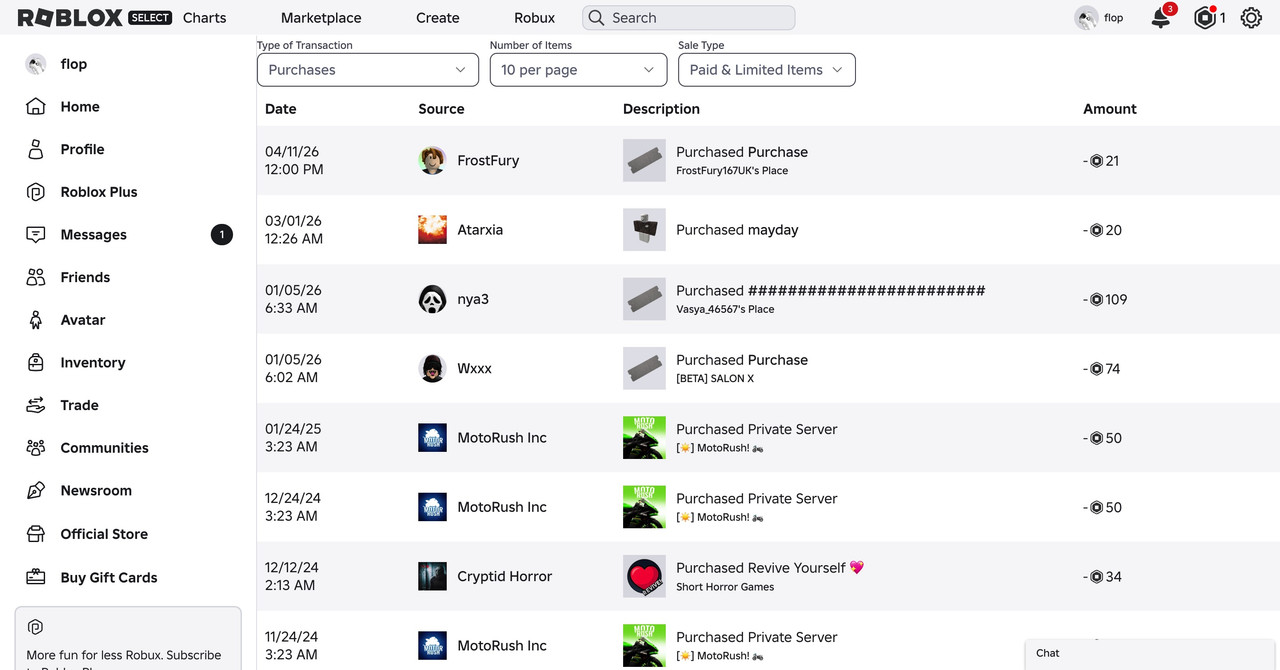The height and width of the screenshot is (670, 1280).
Task: Open the Revive Yourself item thumbnail
Action: [644, 576]
